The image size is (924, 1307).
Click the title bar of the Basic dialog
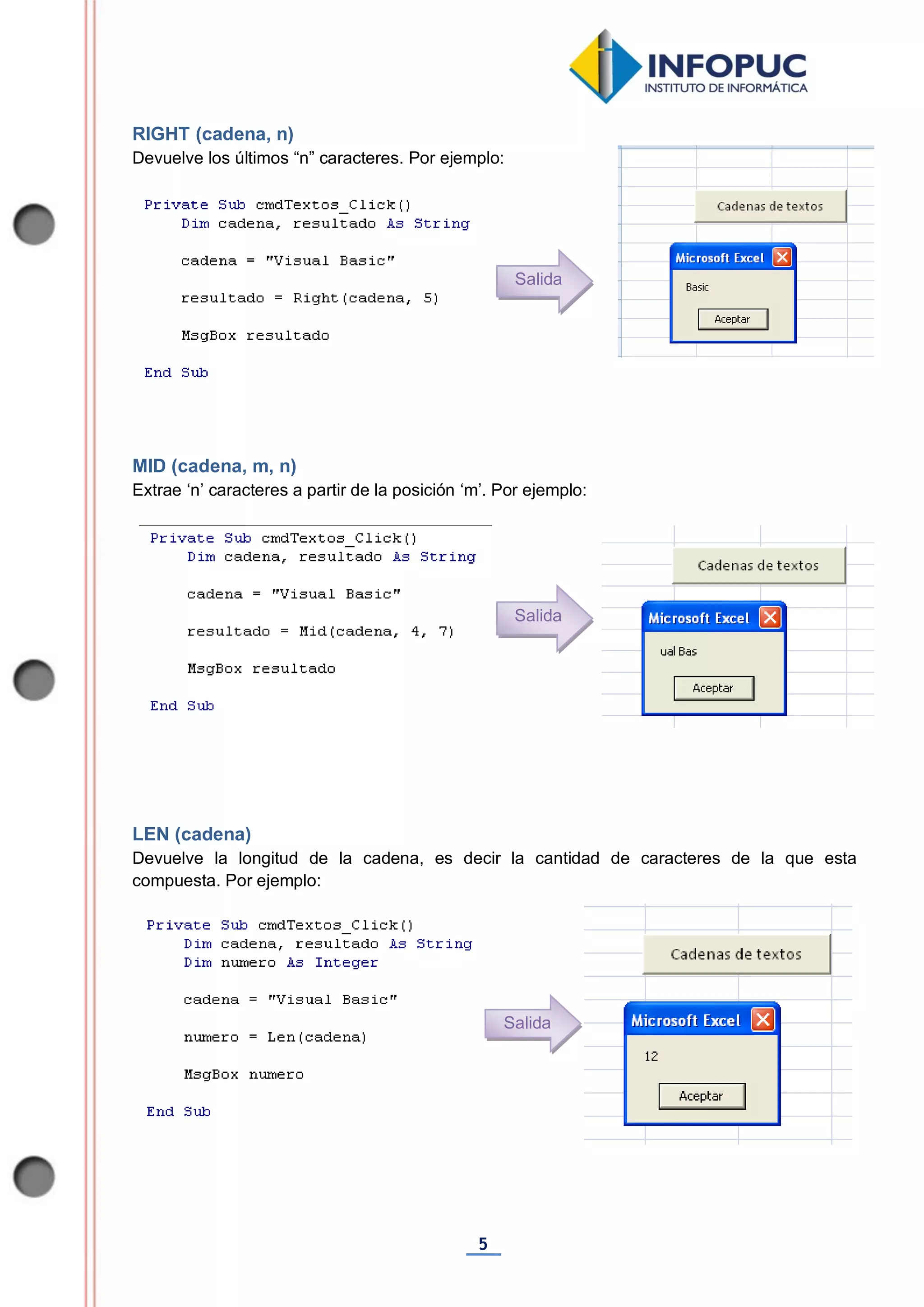click(719, 258)
